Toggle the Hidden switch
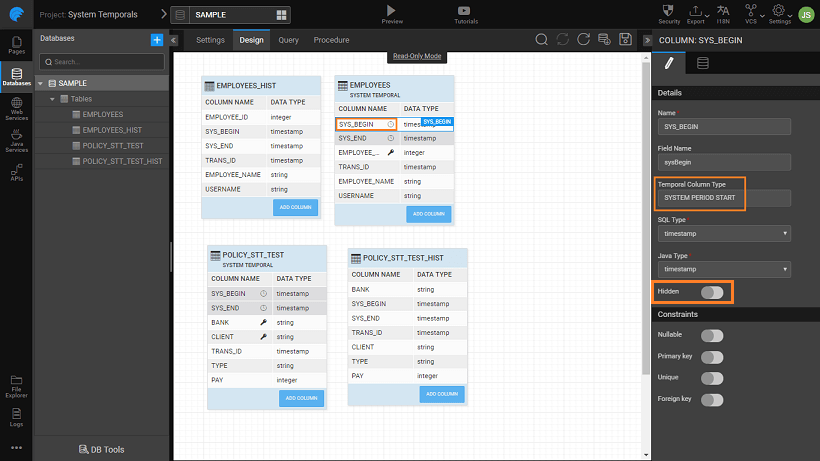 712,292
